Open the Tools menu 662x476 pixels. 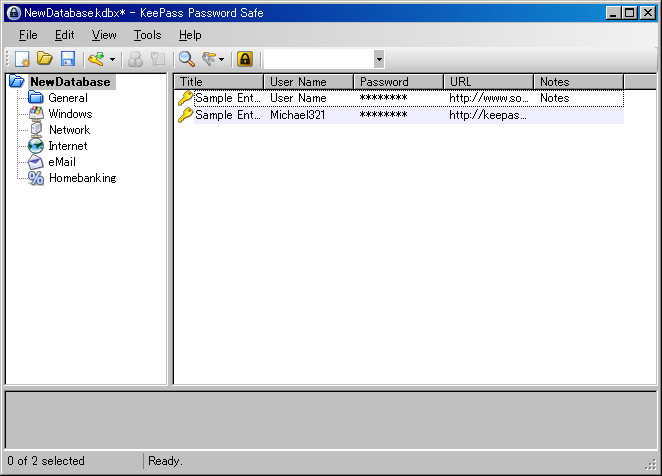(x=147, y=35)
